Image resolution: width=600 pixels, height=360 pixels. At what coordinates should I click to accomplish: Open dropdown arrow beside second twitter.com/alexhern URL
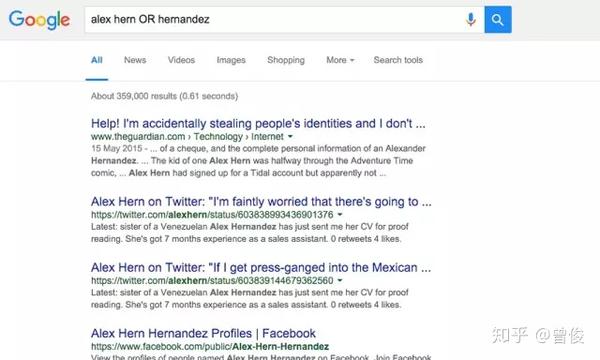(x=340, y=280)
